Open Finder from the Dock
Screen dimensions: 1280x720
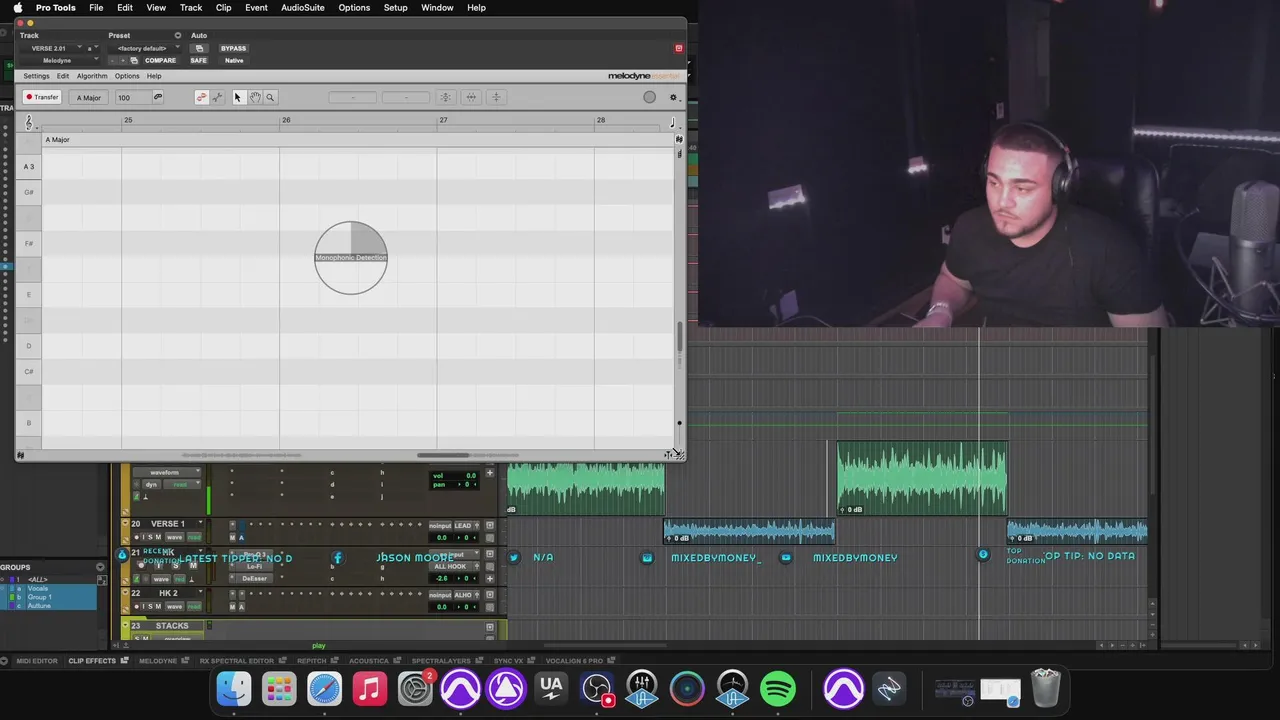pyautogui.click(x=234, y=688)
